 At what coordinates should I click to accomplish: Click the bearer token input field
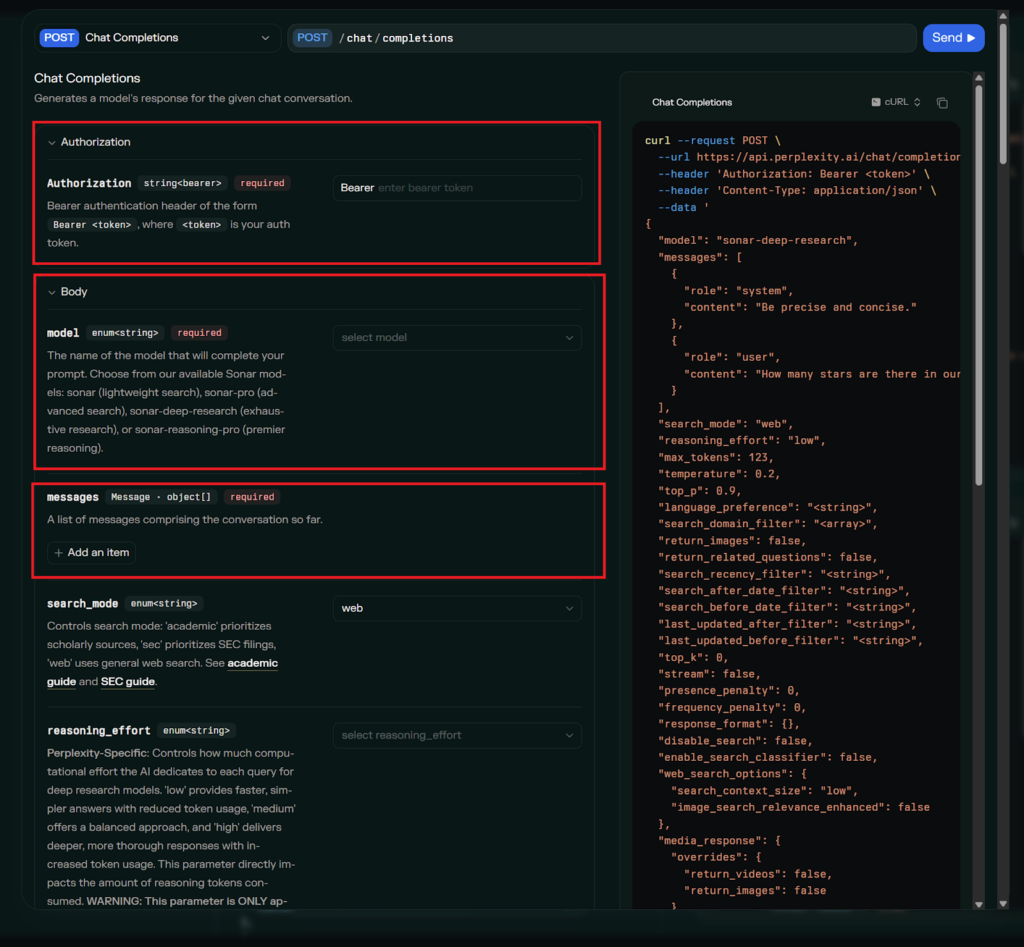coord(474,188)
